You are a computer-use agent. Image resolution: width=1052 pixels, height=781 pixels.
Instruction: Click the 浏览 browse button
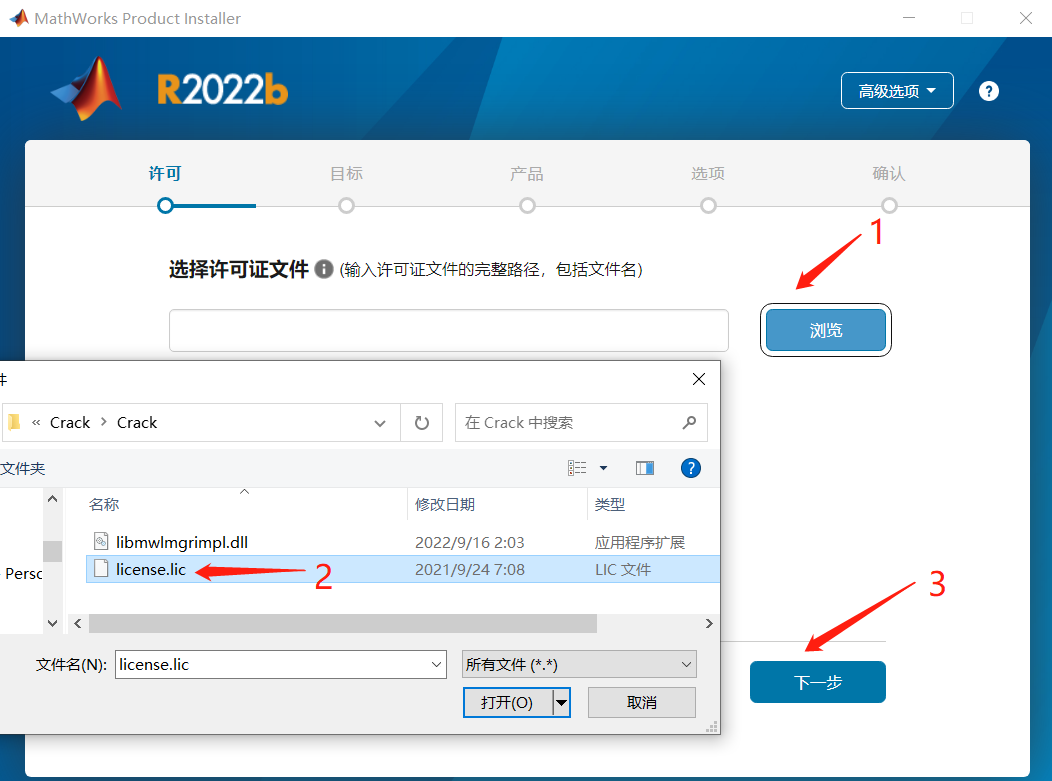coord(826,330)
